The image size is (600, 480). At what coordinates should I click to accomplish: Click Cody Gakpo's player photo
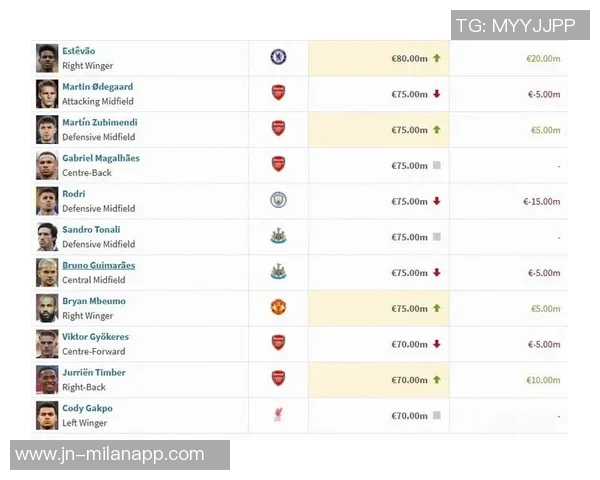coord(47,415)
